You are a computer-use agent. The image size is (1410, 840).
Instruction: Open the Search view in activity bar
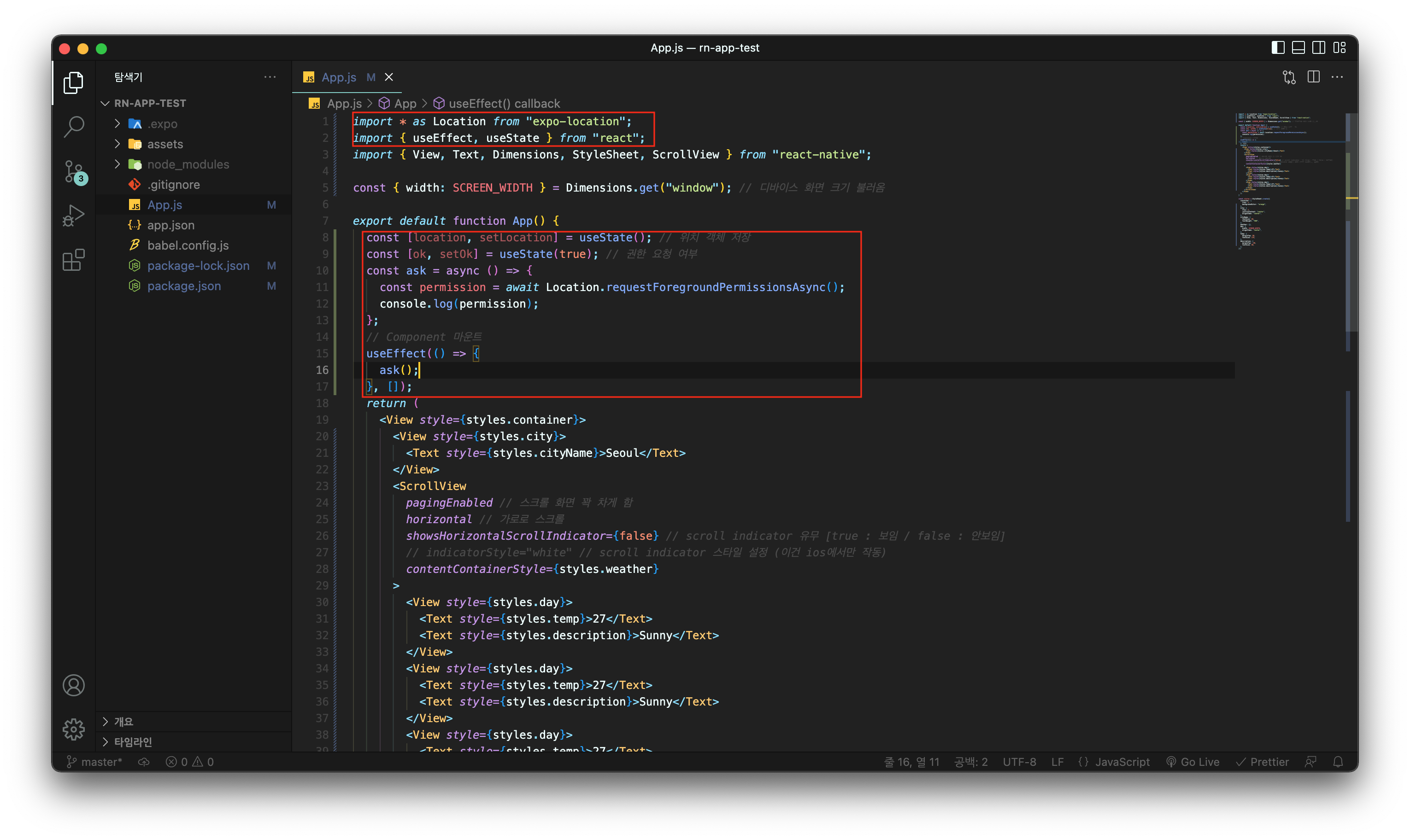pos(74,127)
